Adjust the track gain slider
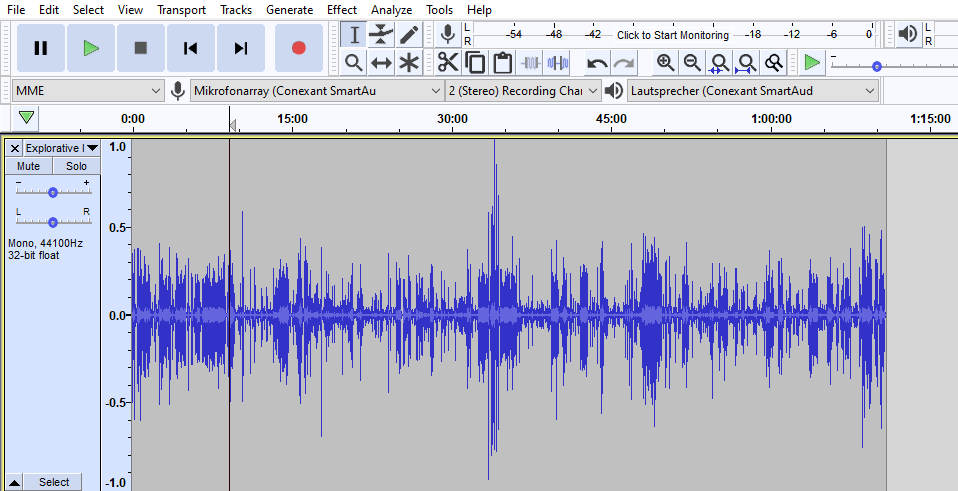This screenshot has width=958, height=491. tap(53, 192)
